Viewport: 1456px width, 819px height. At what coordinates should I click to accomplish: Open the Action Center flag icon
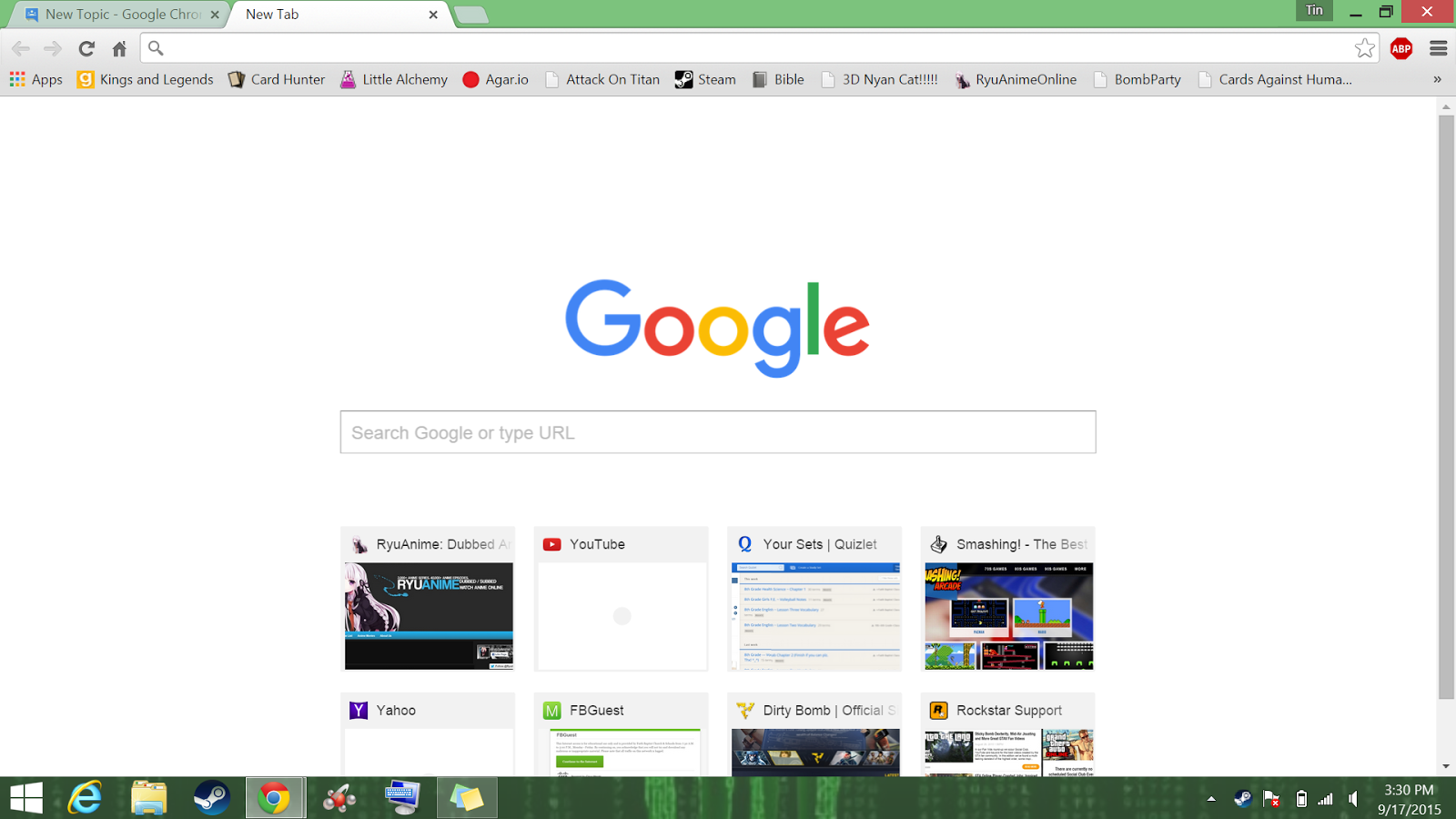tap(1271, 799)
